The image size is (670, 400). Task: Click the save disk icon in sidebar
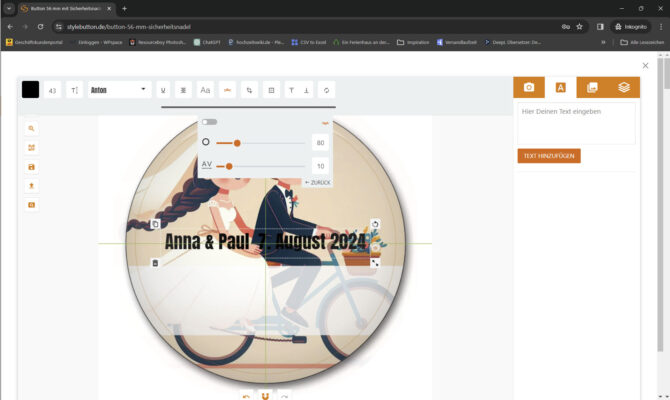[x=32, y=167]
